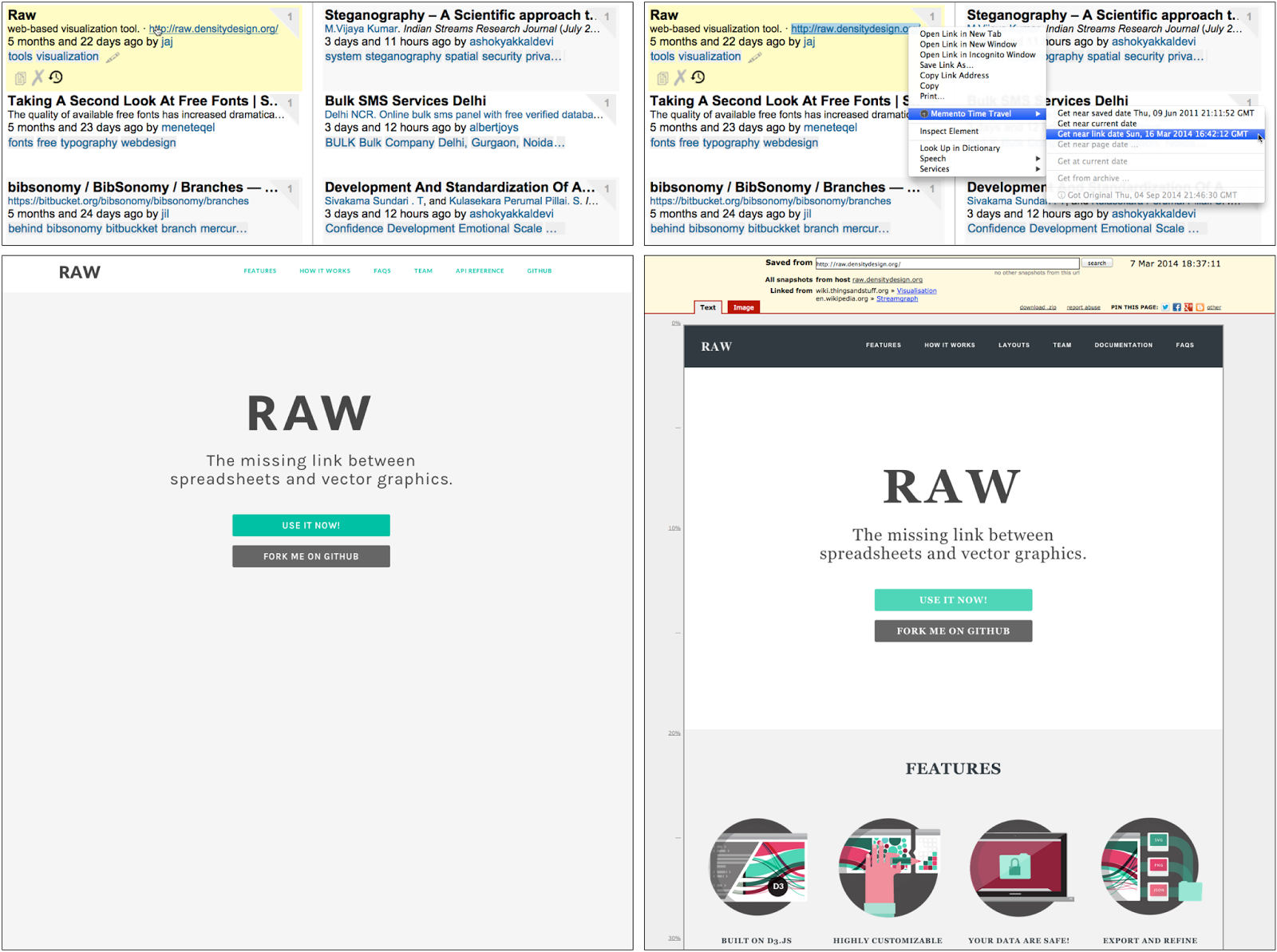Click the visualization tag in the top-left Raw post

(x=68, y=57)
